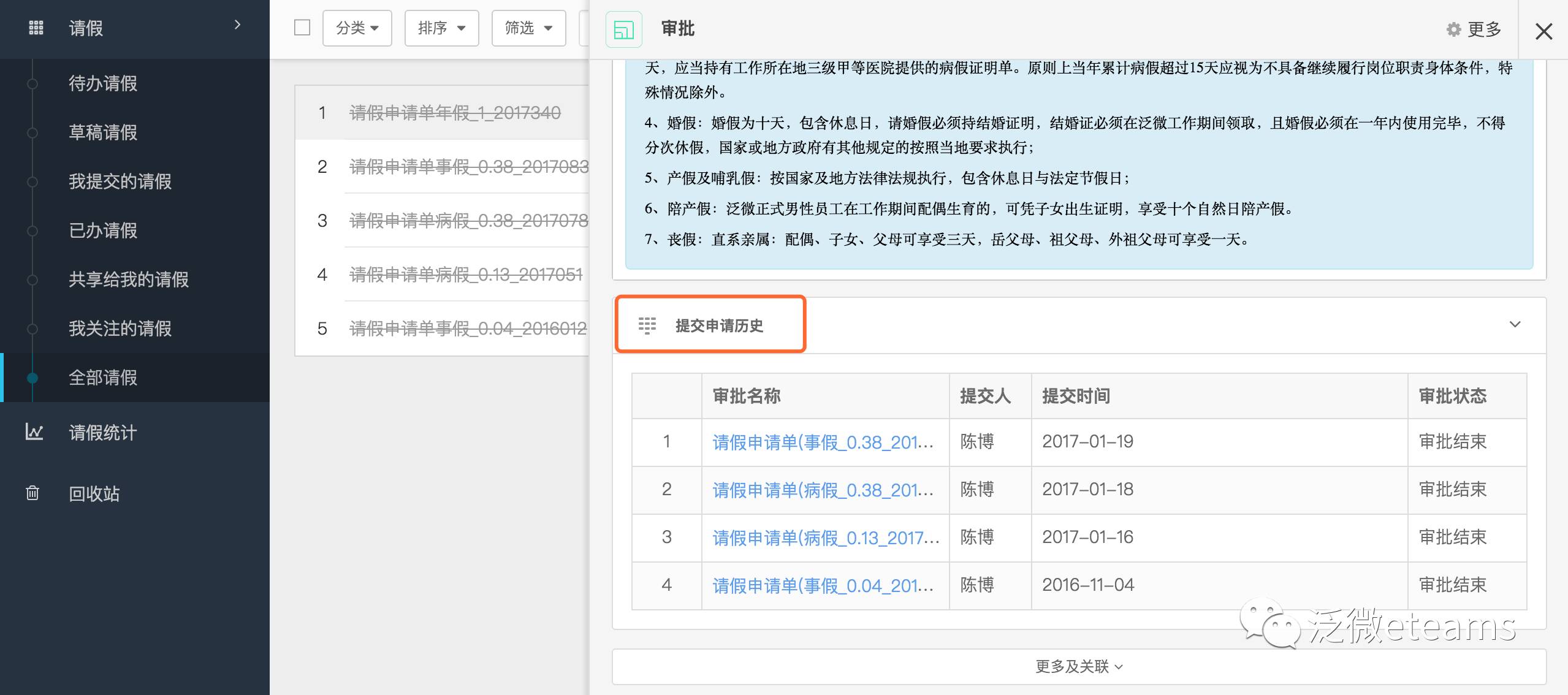Collapse the 提交申请历史 section chevron
The height and width of the screenshot is (695, 1568).
point(1515,324)
